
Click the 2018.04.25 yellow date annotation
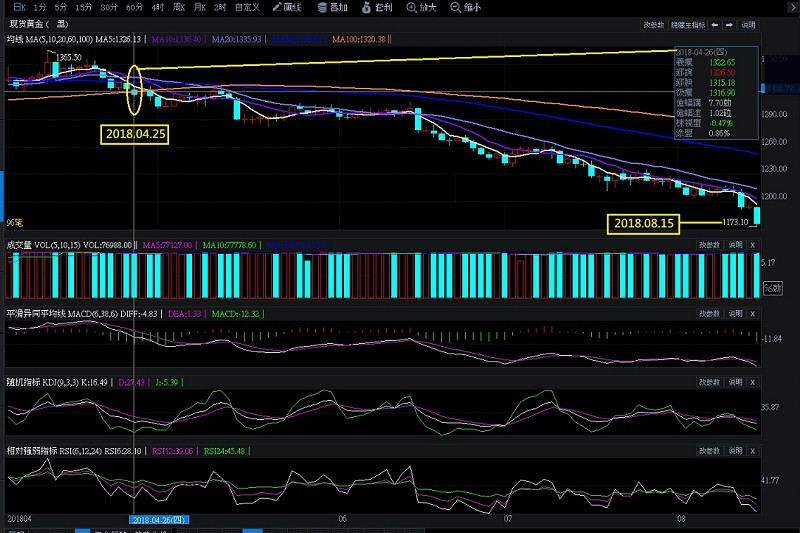coord(134,133)
